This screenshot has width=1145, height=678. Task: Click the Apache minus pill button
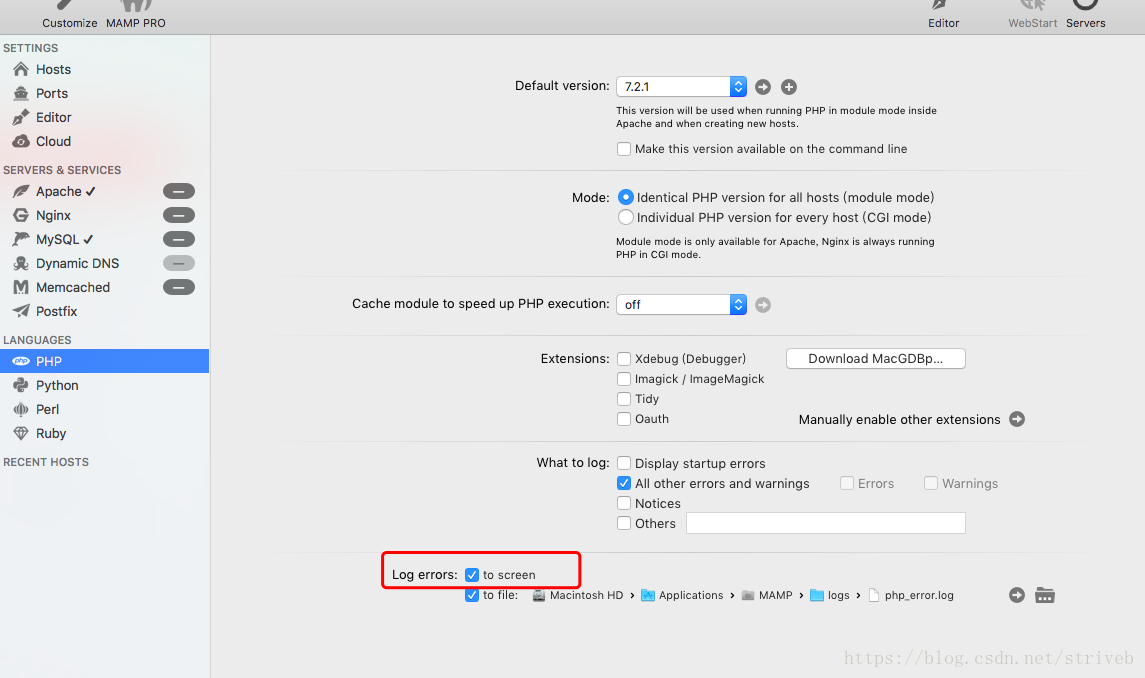[179, 191]
